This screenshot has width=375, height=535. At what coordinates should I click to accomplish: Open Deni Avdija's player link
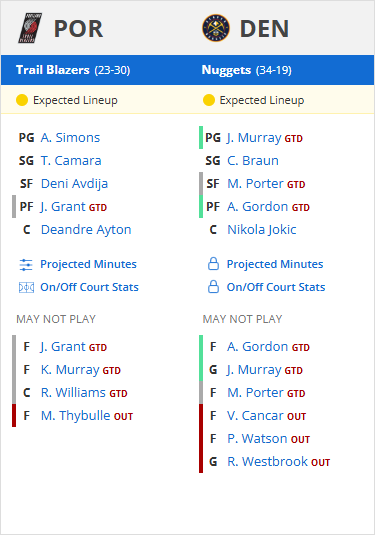74,184
